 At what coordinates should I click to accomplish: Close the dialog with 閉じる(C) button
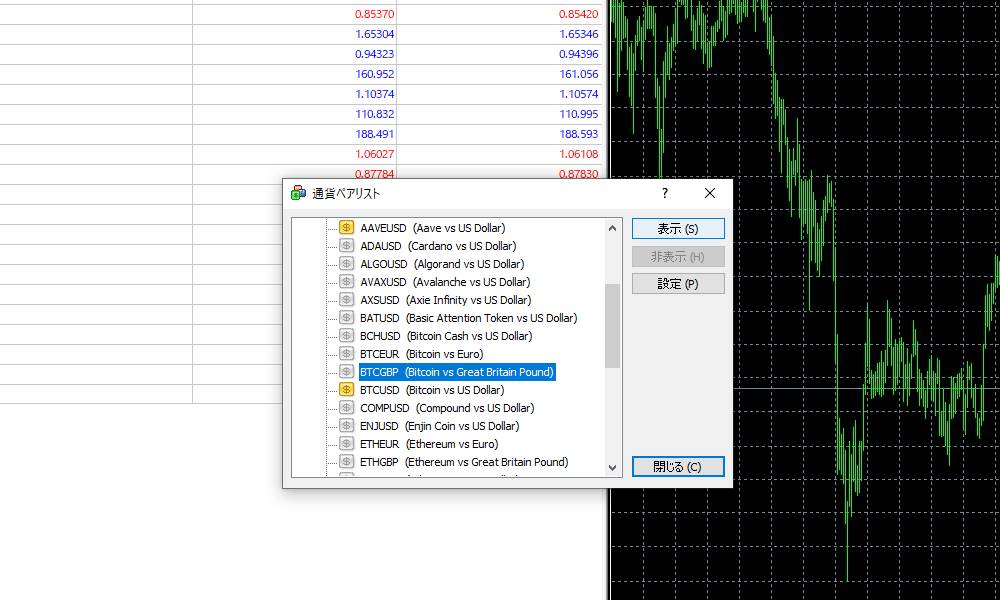tap(677, 466)
